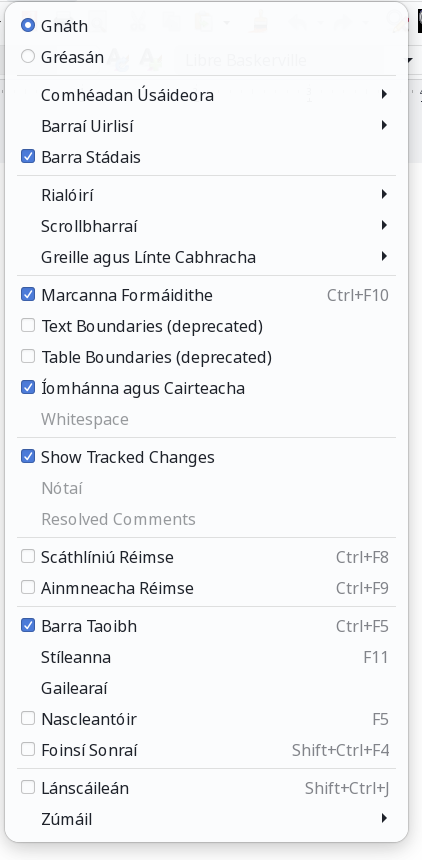The image size is (422, 860).
Task: Disable Show Tracked Changes
Action: [28, 456]
